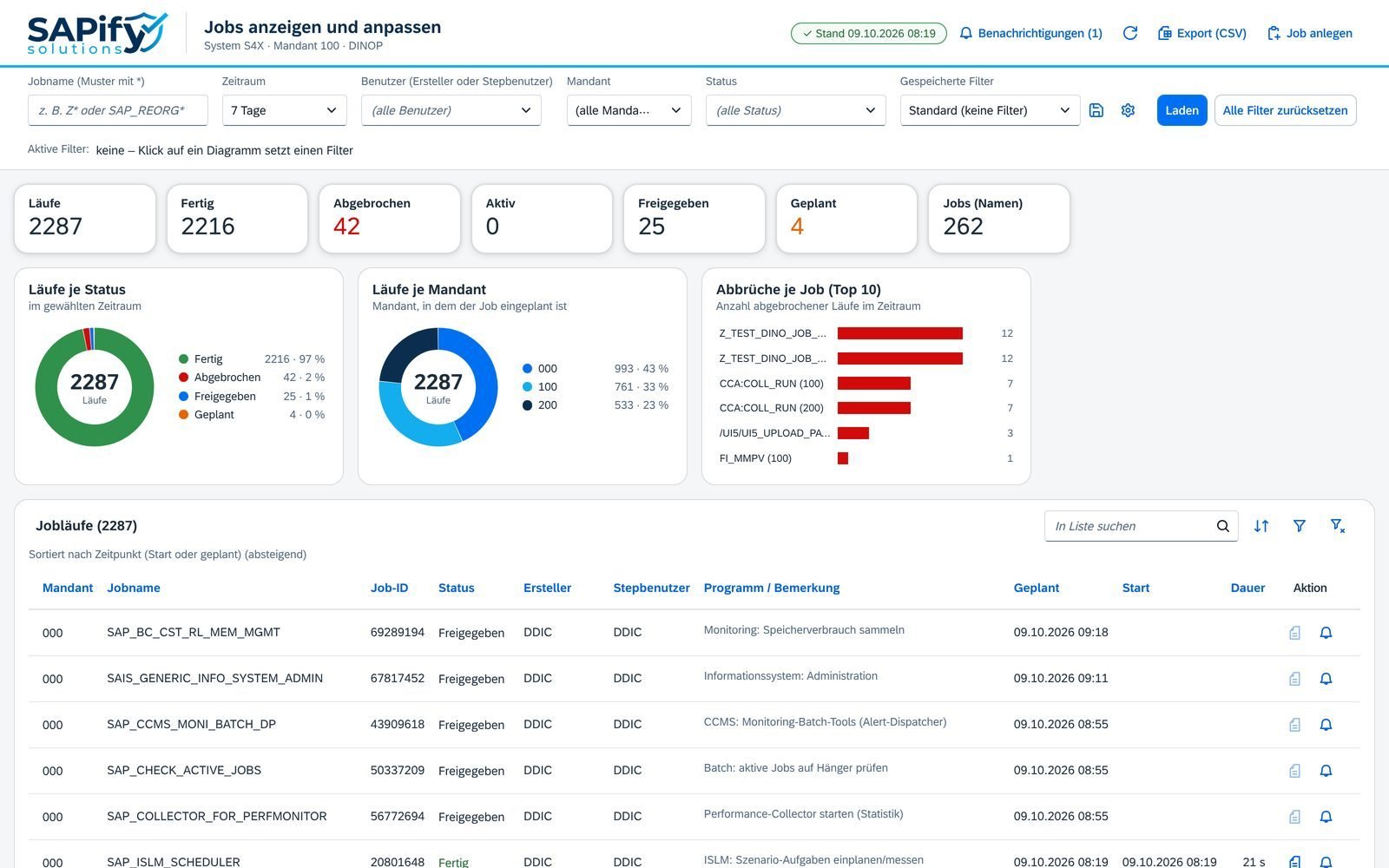Click the refresh icon in header
The image size is (1389, 868).
(x=1129, y=33)
